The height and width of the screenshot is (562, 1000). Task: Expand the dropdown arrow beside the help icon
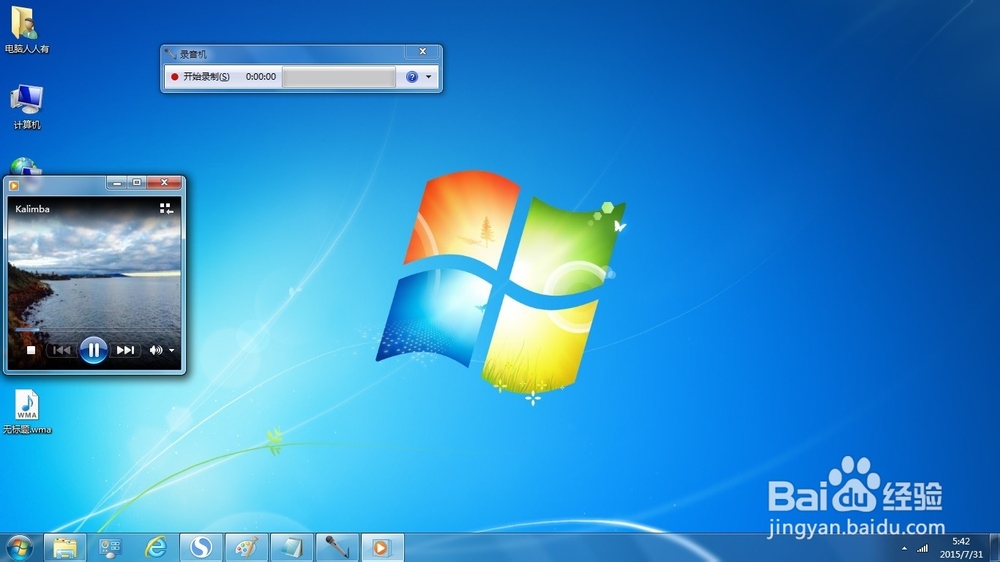(x=429, y=77)
